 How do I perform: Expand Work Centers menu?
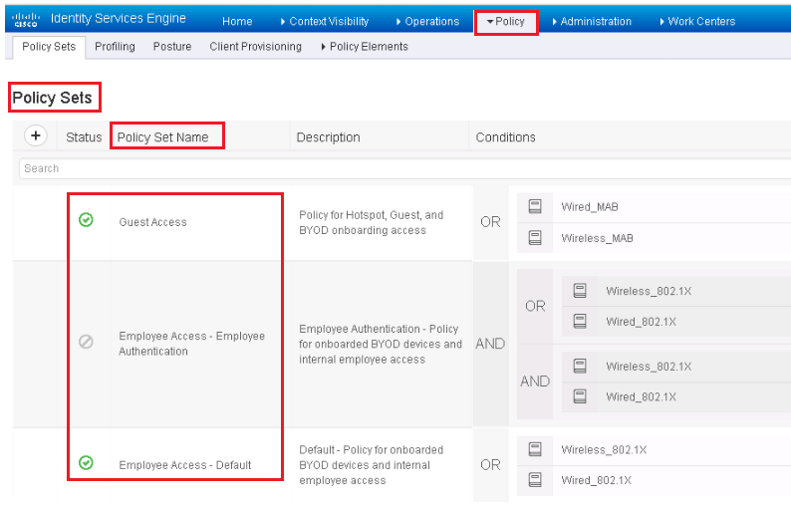coord(698,21)
